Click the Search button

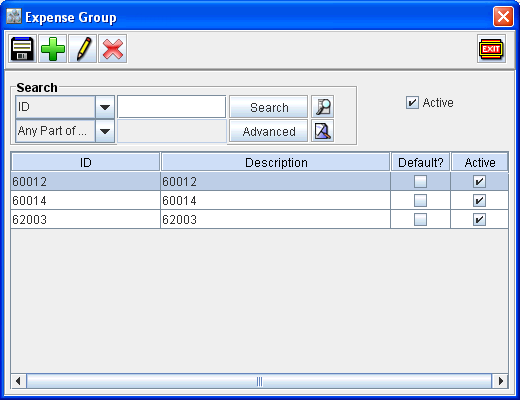(269, 107)
